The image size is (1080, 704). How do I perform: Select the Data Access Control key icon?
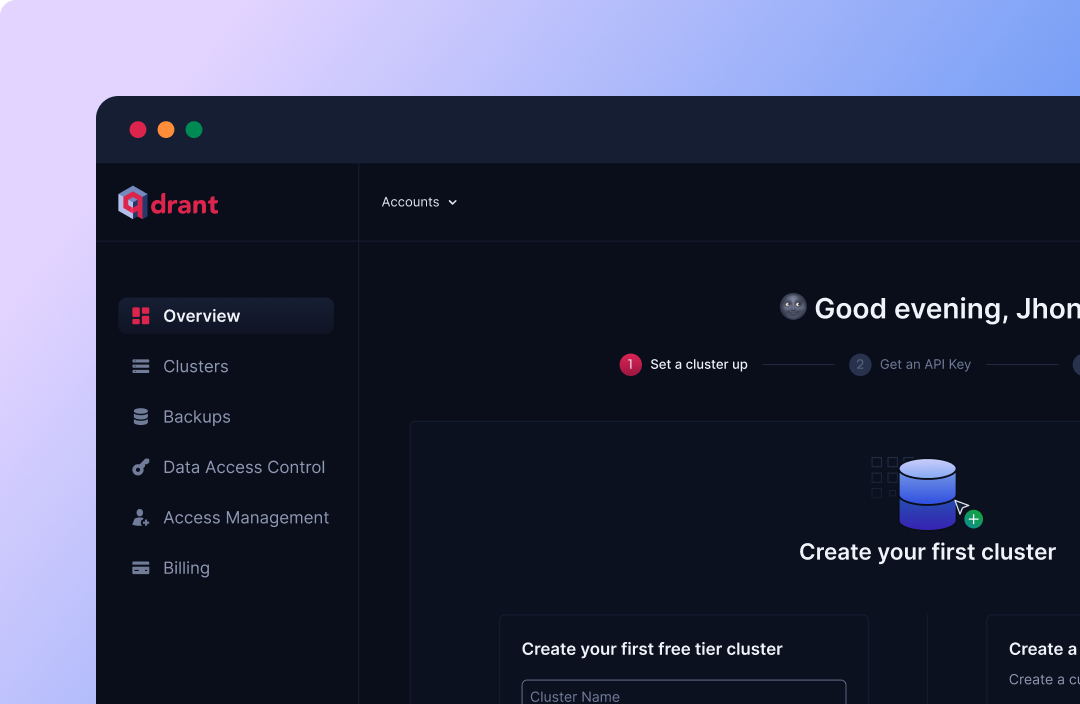(140, 467)
